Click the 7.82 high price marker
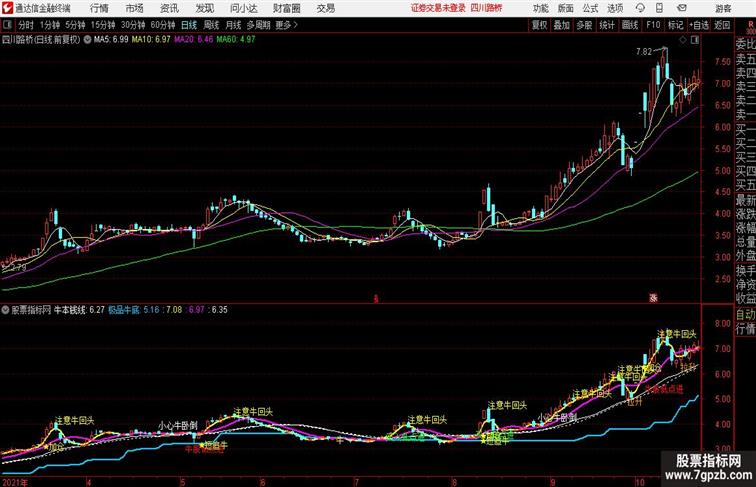Image resolution: width=756 pixels, height=487 pixels. tap(644, 52)
